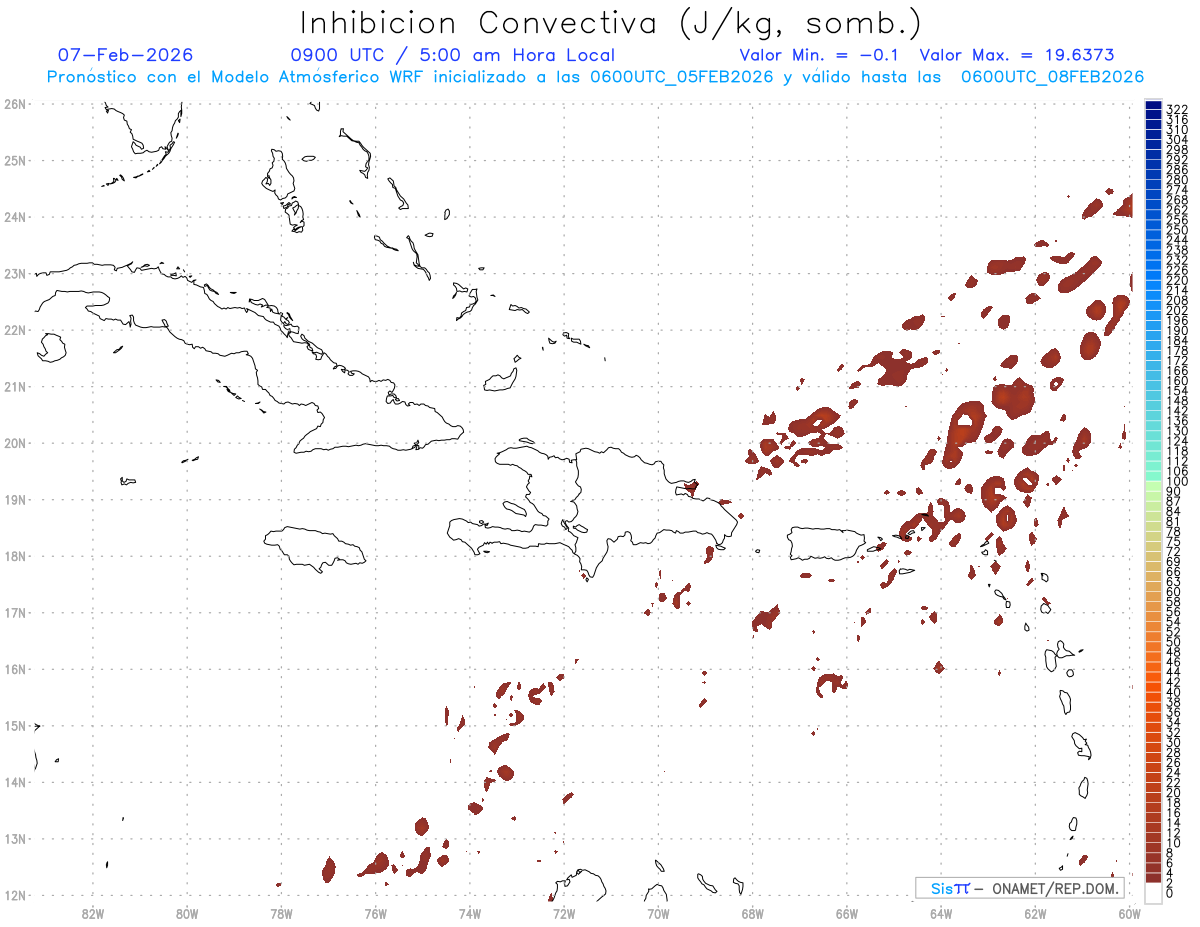This screenshot has width=1200, height=927.
Task: Click the 68W longitude label
Action: click(753, 913)
